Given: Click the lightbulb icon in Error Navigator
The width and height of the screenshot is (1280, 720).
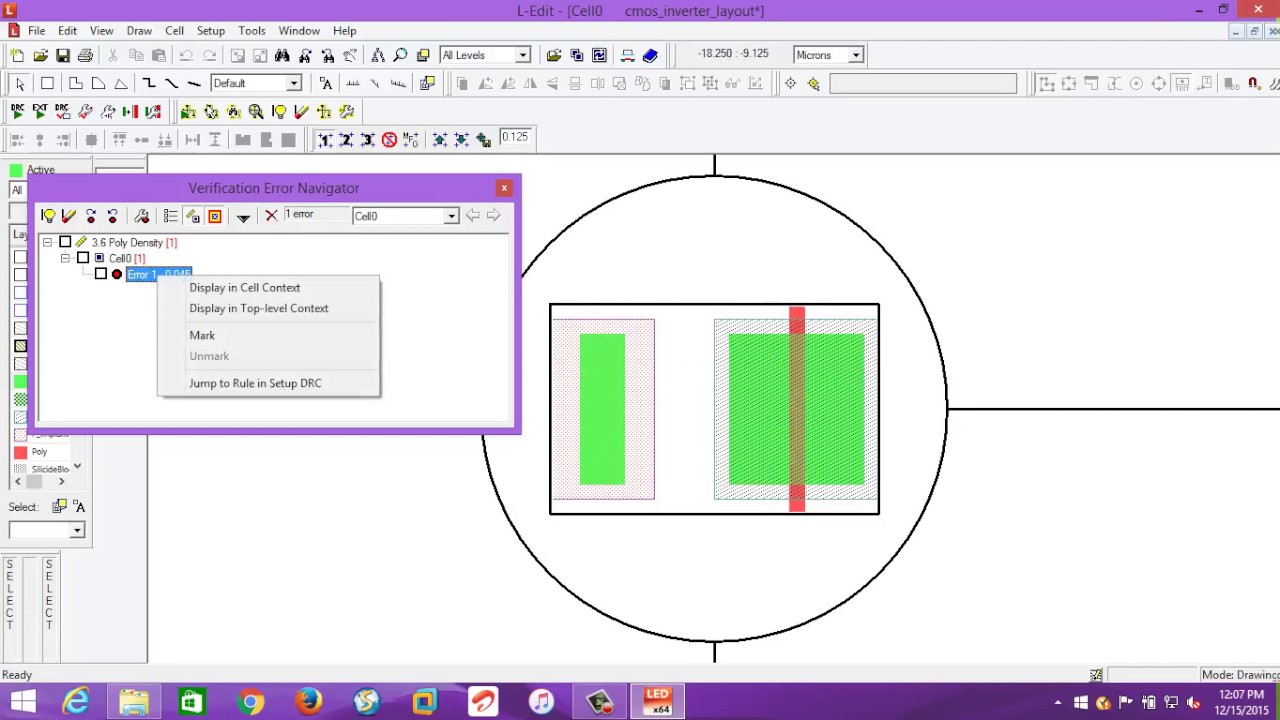Looking at the screenshot, I should point(47,216).
